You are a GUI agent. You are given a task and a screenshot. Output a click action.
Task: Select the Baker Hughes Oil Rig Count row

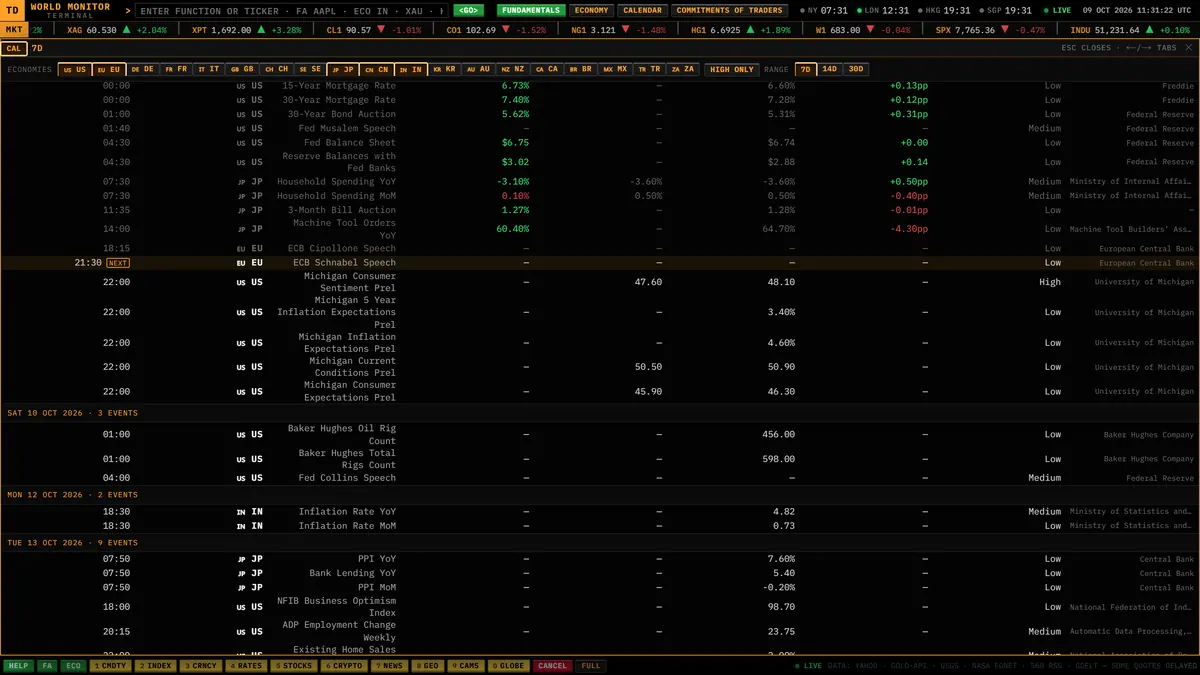coord(600,435)
